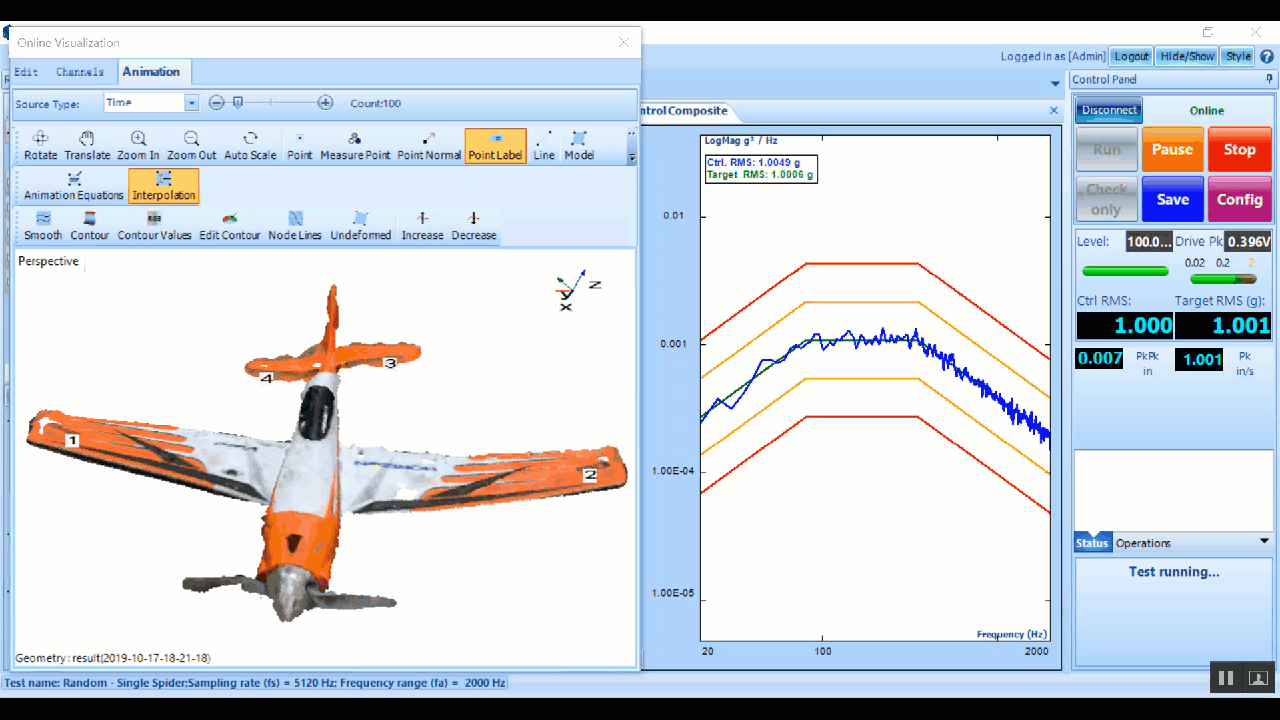This screenshot has height=720, width=1280.
Task: Toggle the Point Label display
Action: pyautogui.click(x=495, y=145)
